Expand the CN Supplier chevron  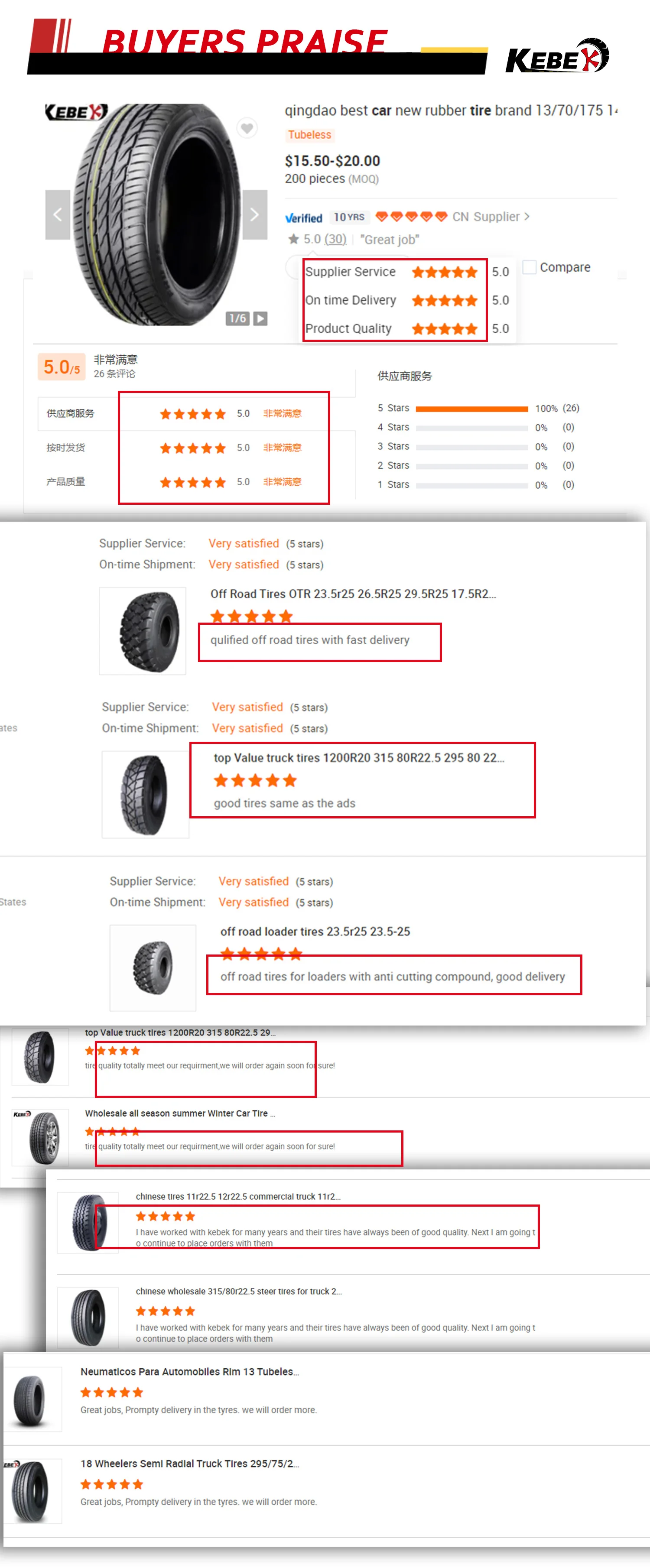coord(527,216)
